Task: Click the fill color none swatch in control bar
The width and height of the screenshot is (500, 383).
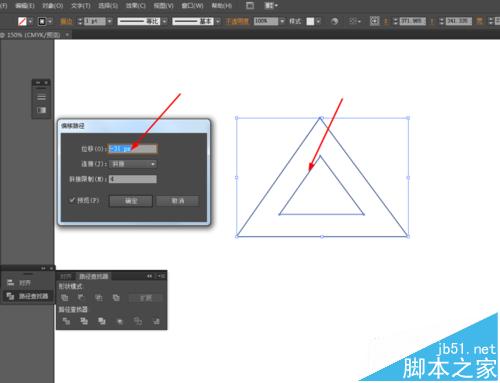Action: tap(22, 21)
